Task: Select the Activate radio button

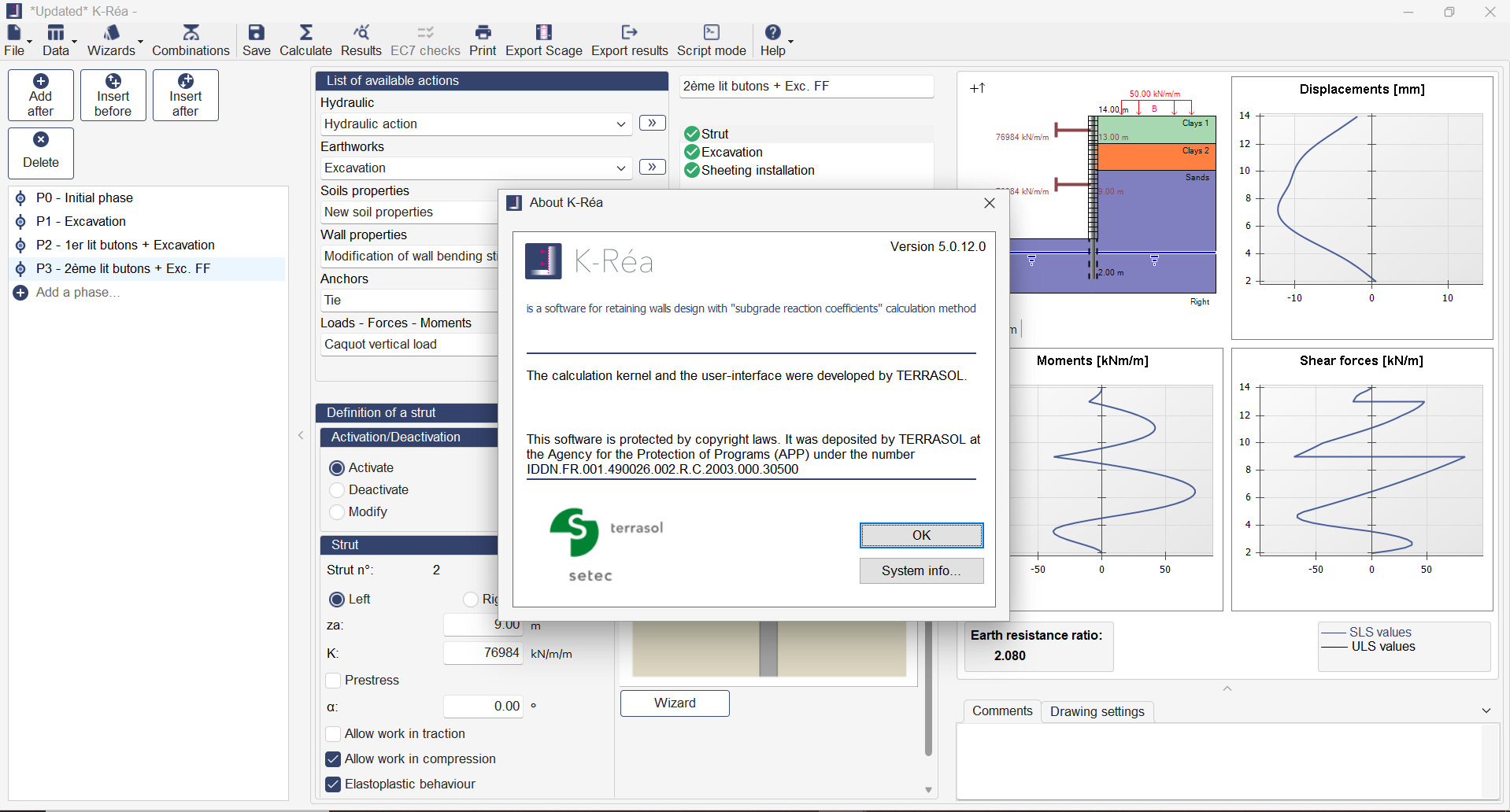Action: point(337,468)
